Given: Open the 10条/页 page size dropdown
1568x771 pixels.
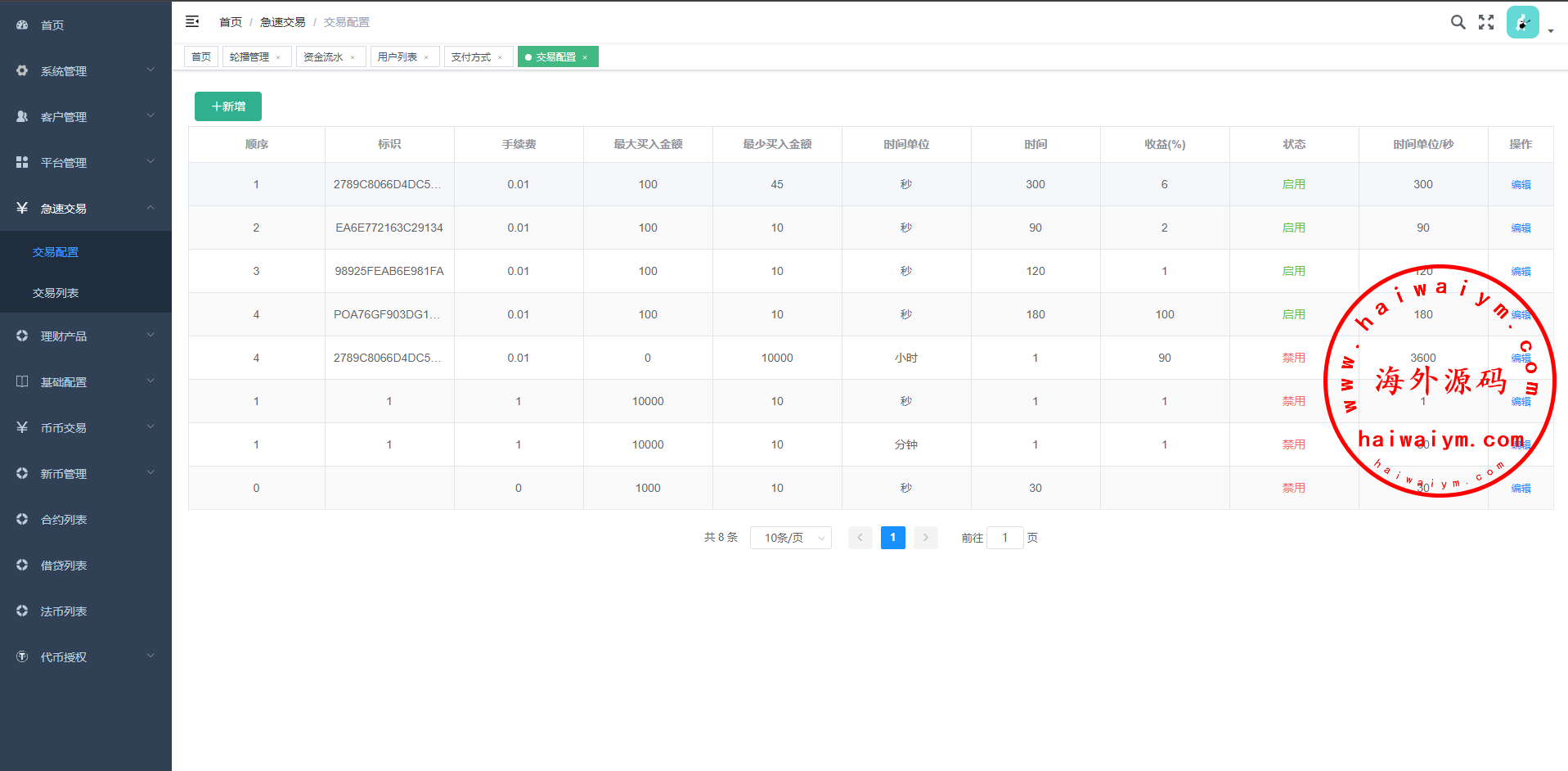Looking at the screenshot, I should coord(790,538).
